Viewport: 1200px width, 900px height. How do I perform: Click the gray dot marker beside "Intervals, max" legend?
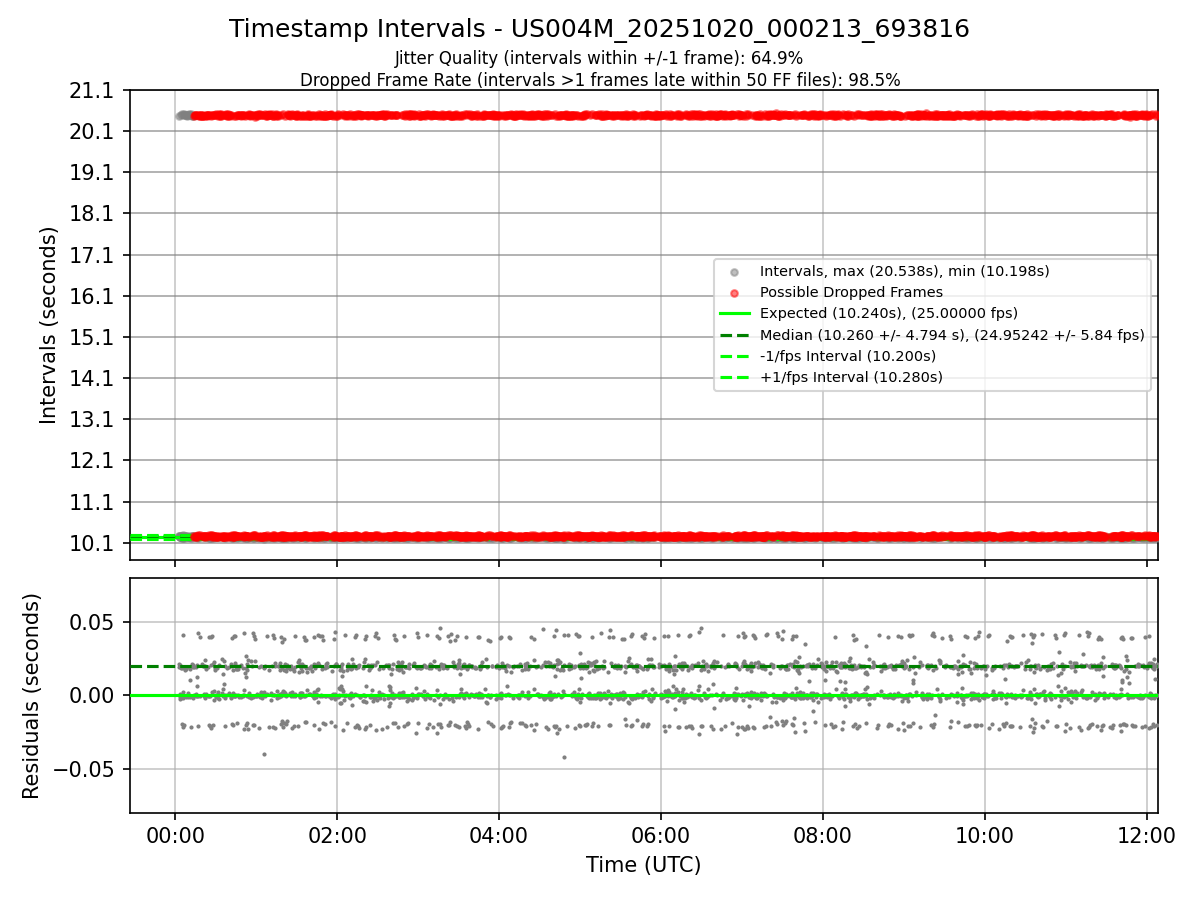point(735,272)
